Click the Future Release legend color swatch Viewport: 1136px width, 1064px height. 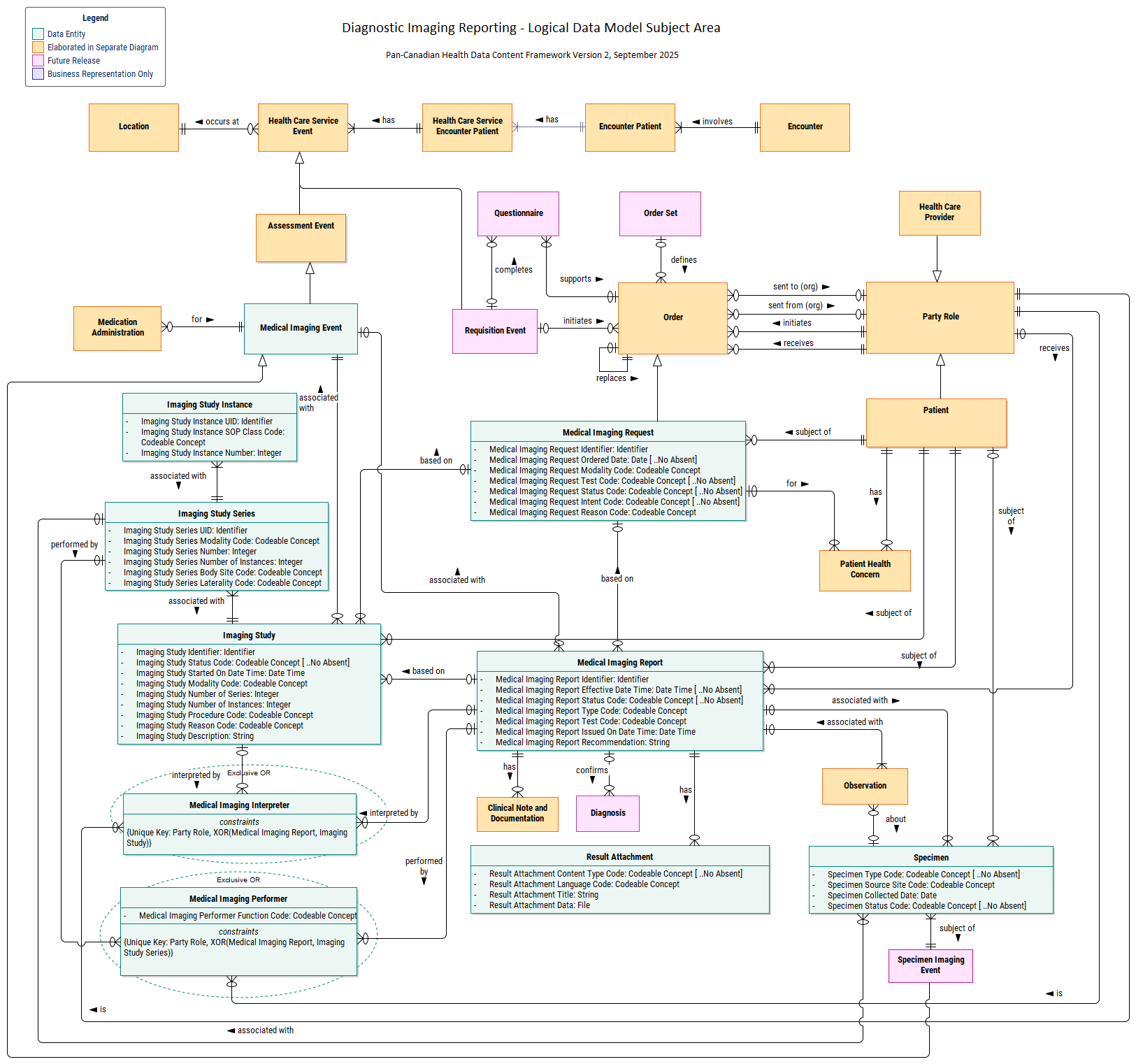pos(38,61)
